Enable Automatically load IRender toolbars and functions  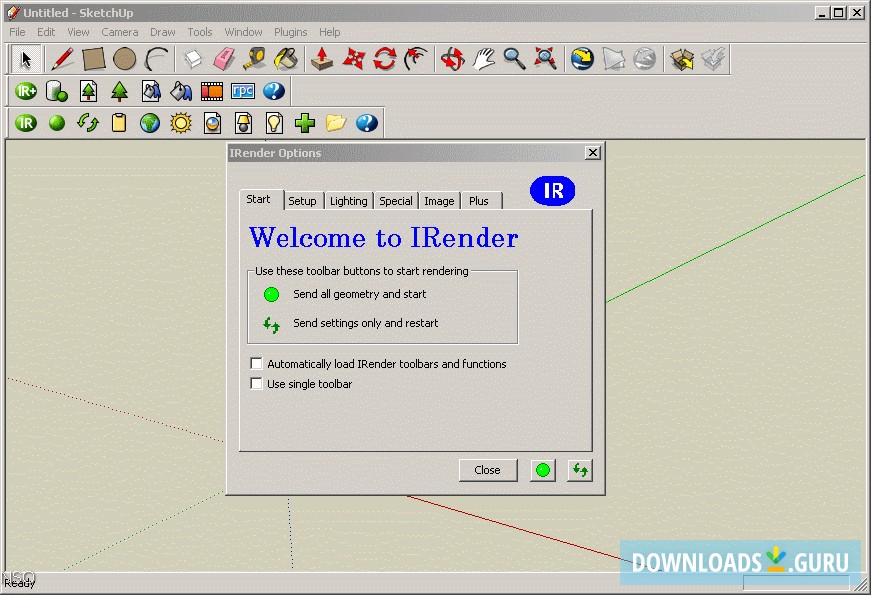pyautogui.click(x=257, y=364)
